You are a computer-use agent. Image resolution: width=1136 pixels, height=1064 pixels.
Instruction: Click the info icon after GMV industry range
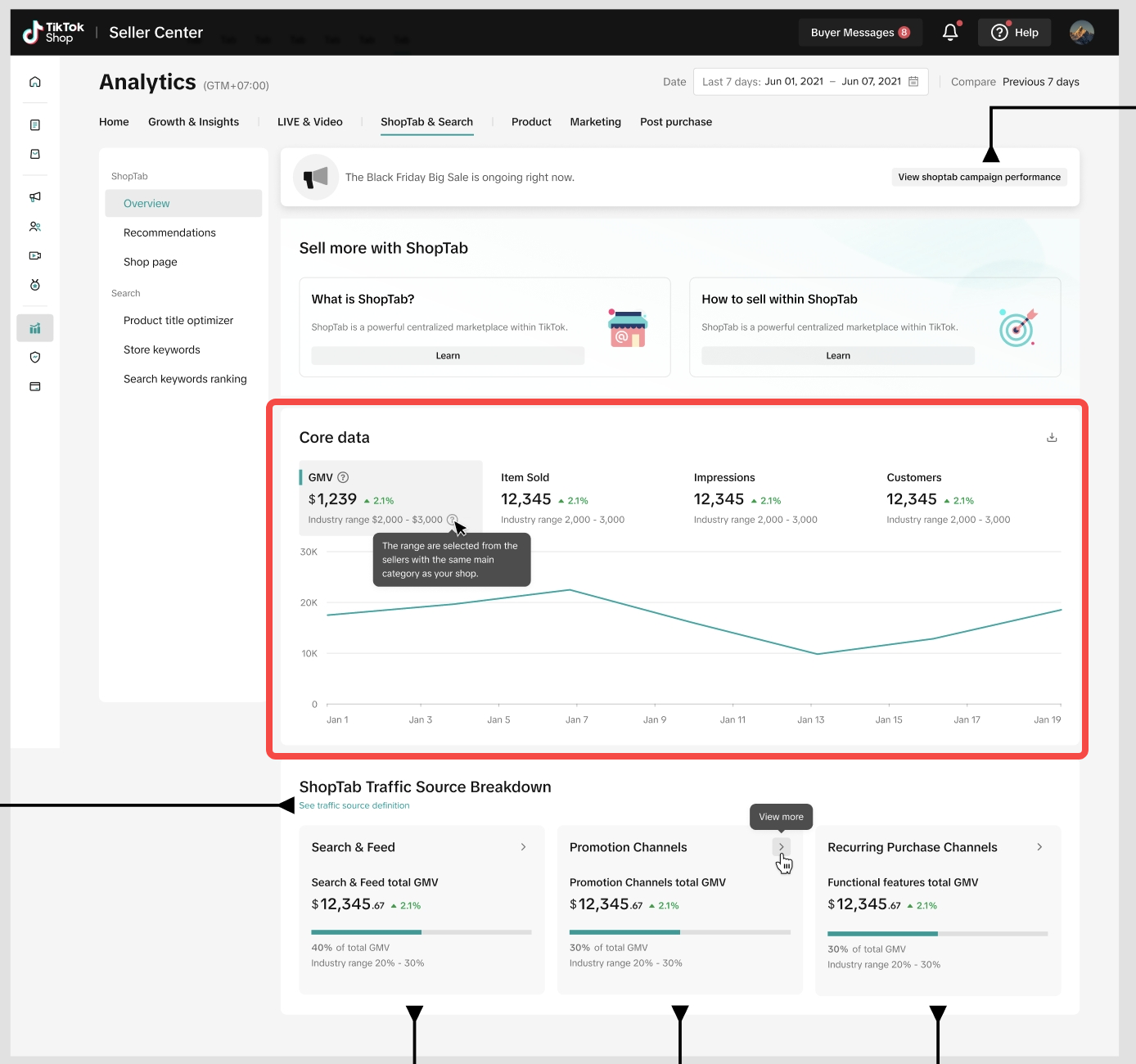452,520
